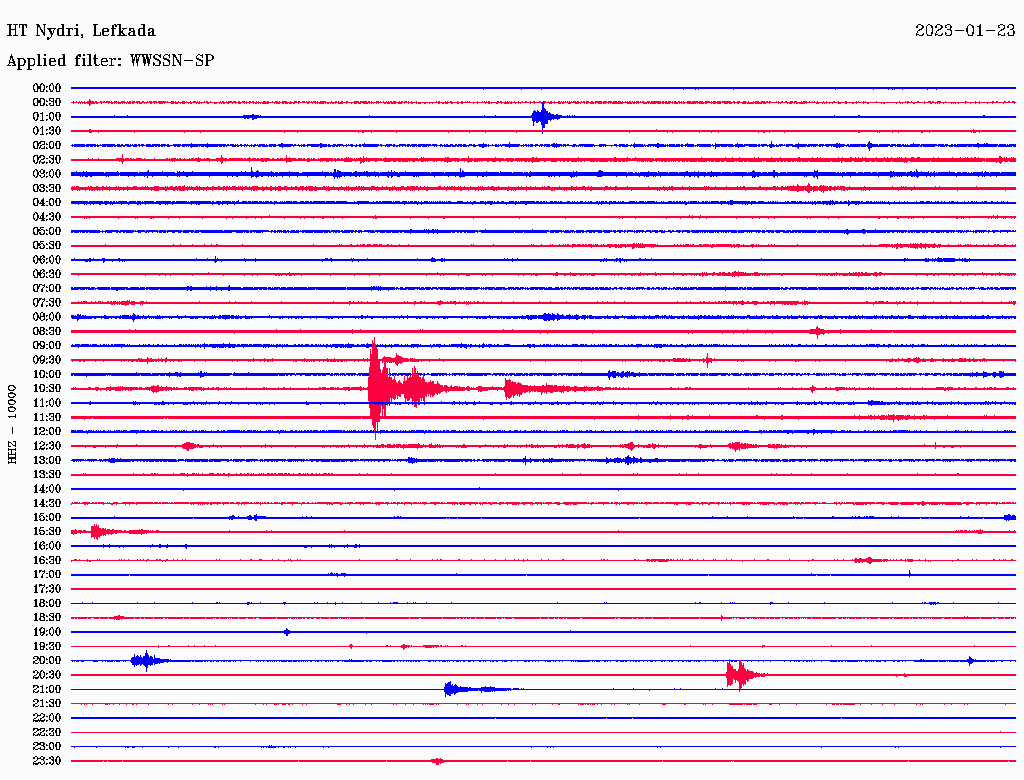This screenshot has width=1024, height=780.
Task: Select the 18:00 time label
Action: 47,603
